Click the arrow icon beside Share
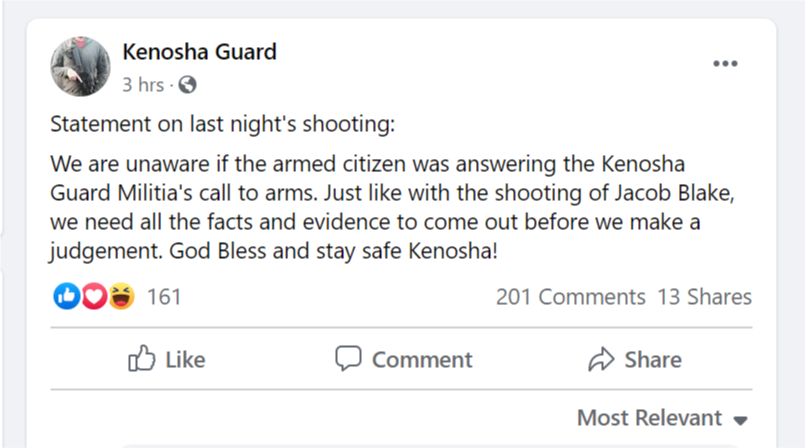Screen dimensions: 805x448 601,359
